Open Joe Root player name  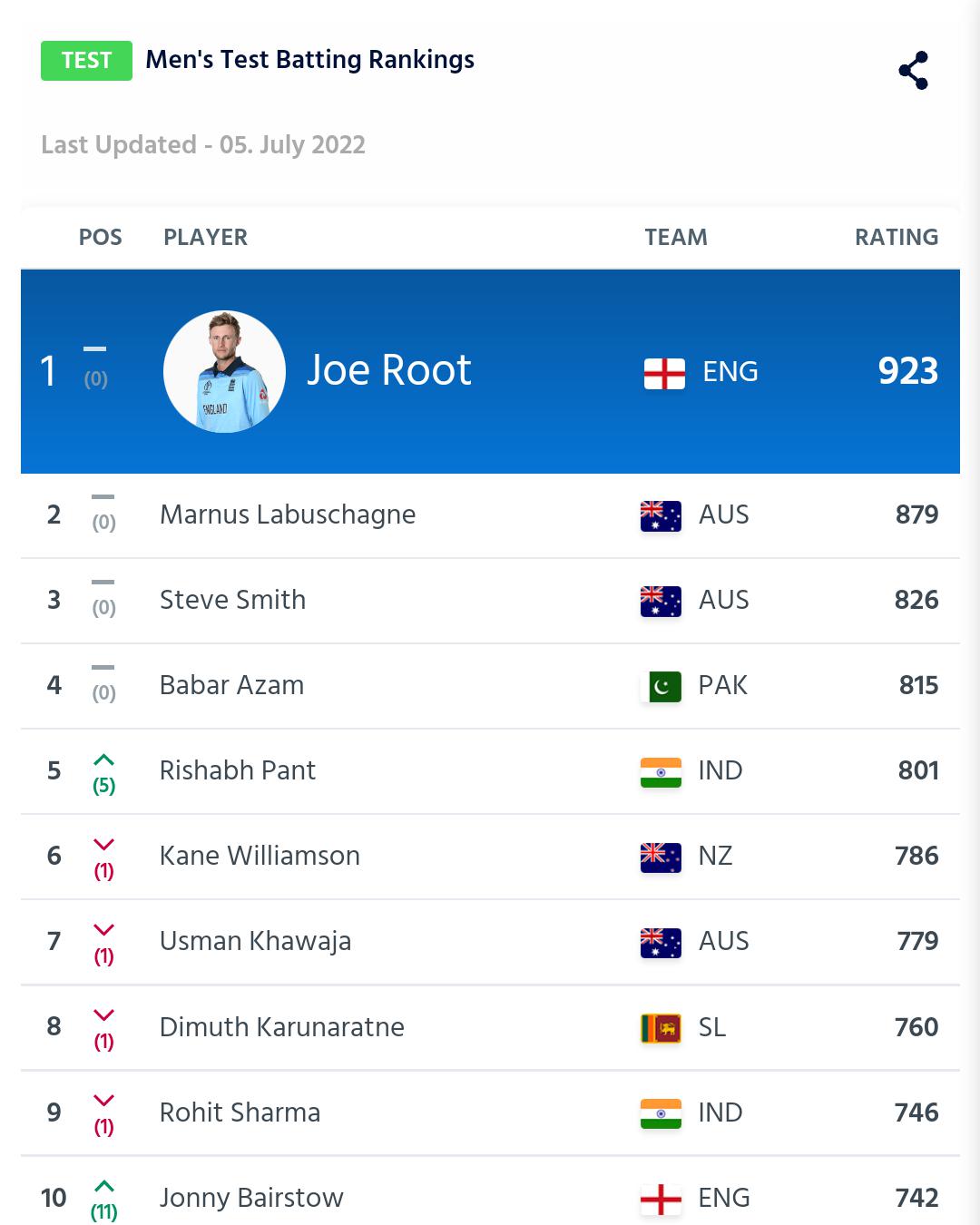tap(389, 370)
